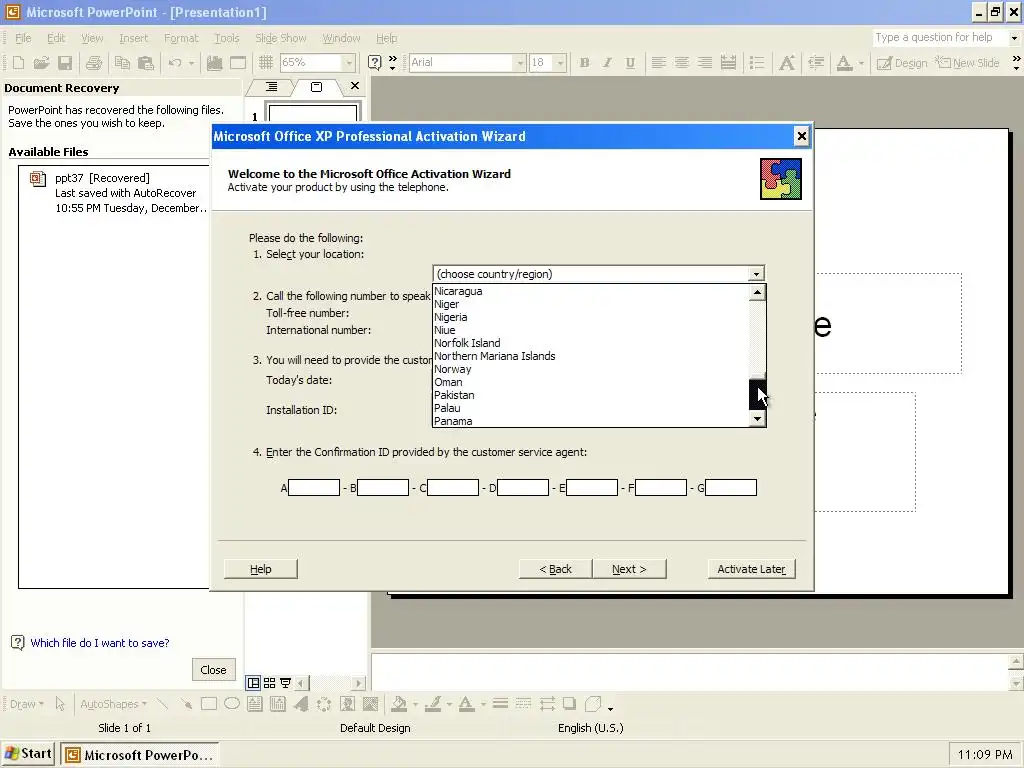1024x768 pixels.
Task: Switch to the Outline tab in slides pane
Action: [x=272, y=87]
